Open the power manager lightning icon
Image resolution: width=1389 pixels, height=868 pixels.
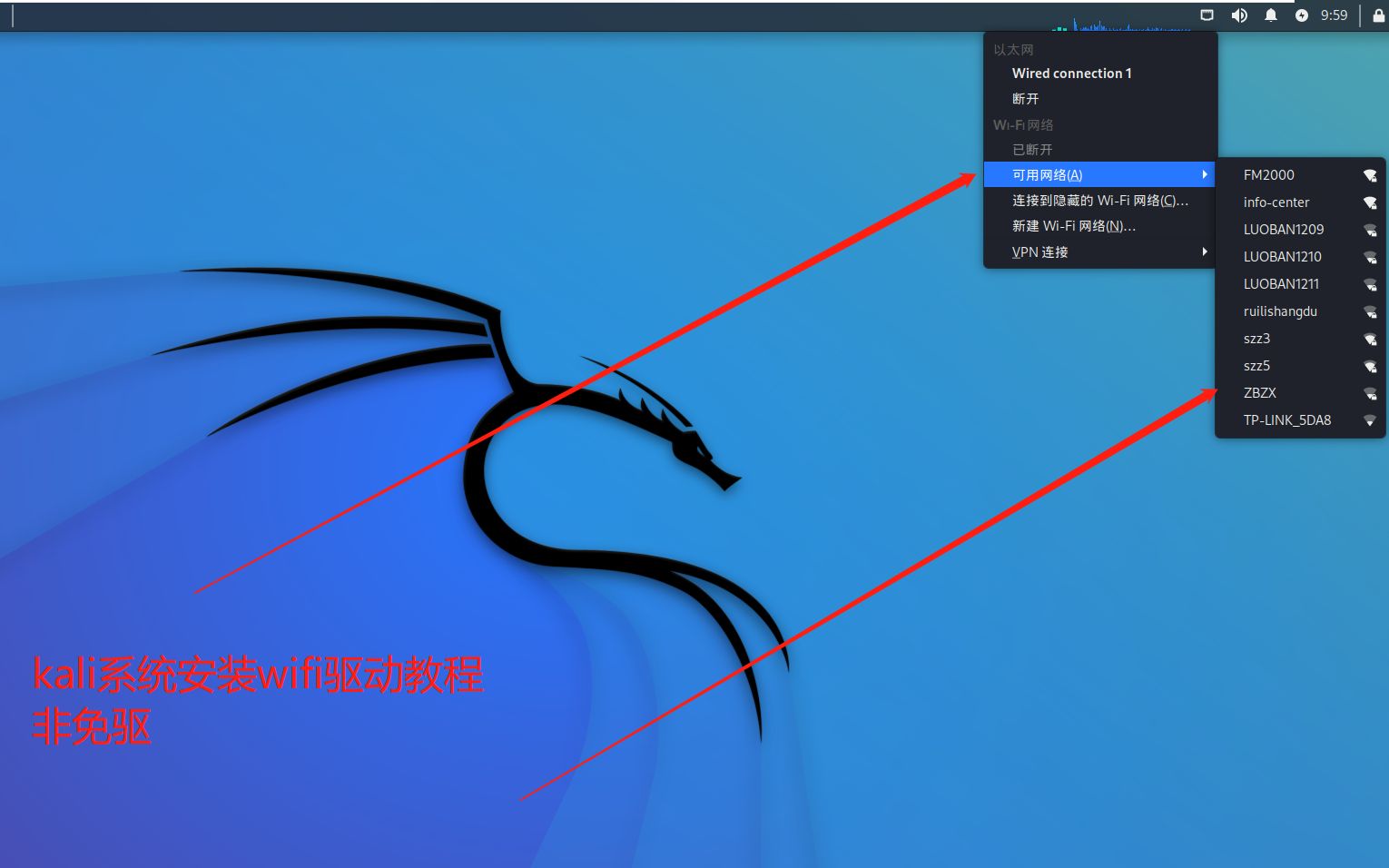[1302, 15]
